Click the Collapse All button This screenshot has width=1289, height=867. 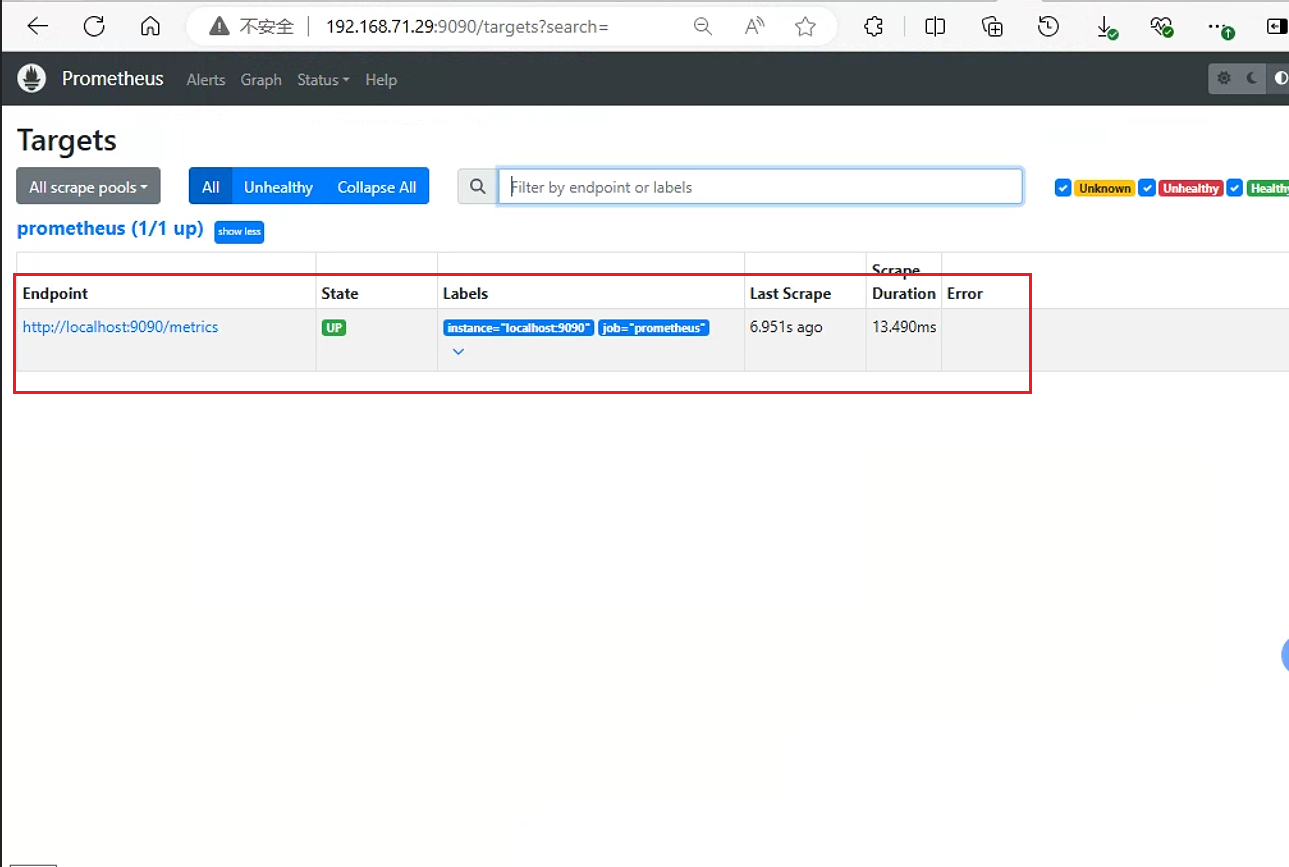(377, 186)
